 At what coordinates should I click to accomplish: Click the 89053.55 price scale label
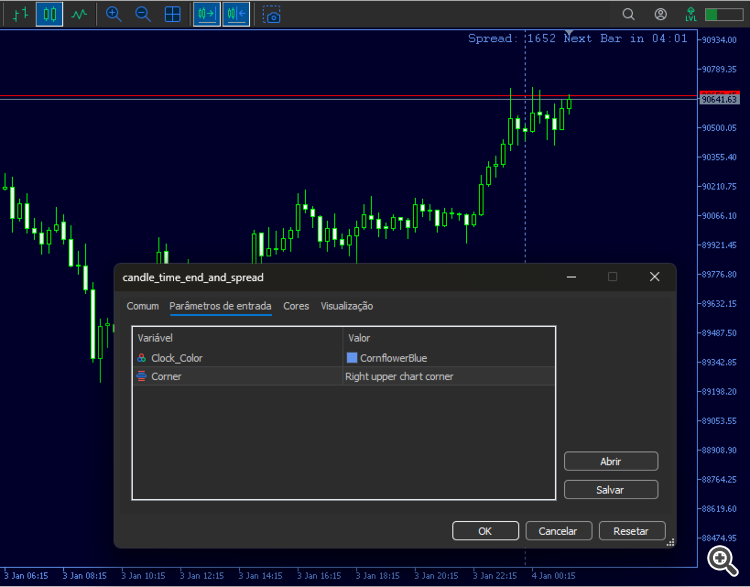[719, 421]
